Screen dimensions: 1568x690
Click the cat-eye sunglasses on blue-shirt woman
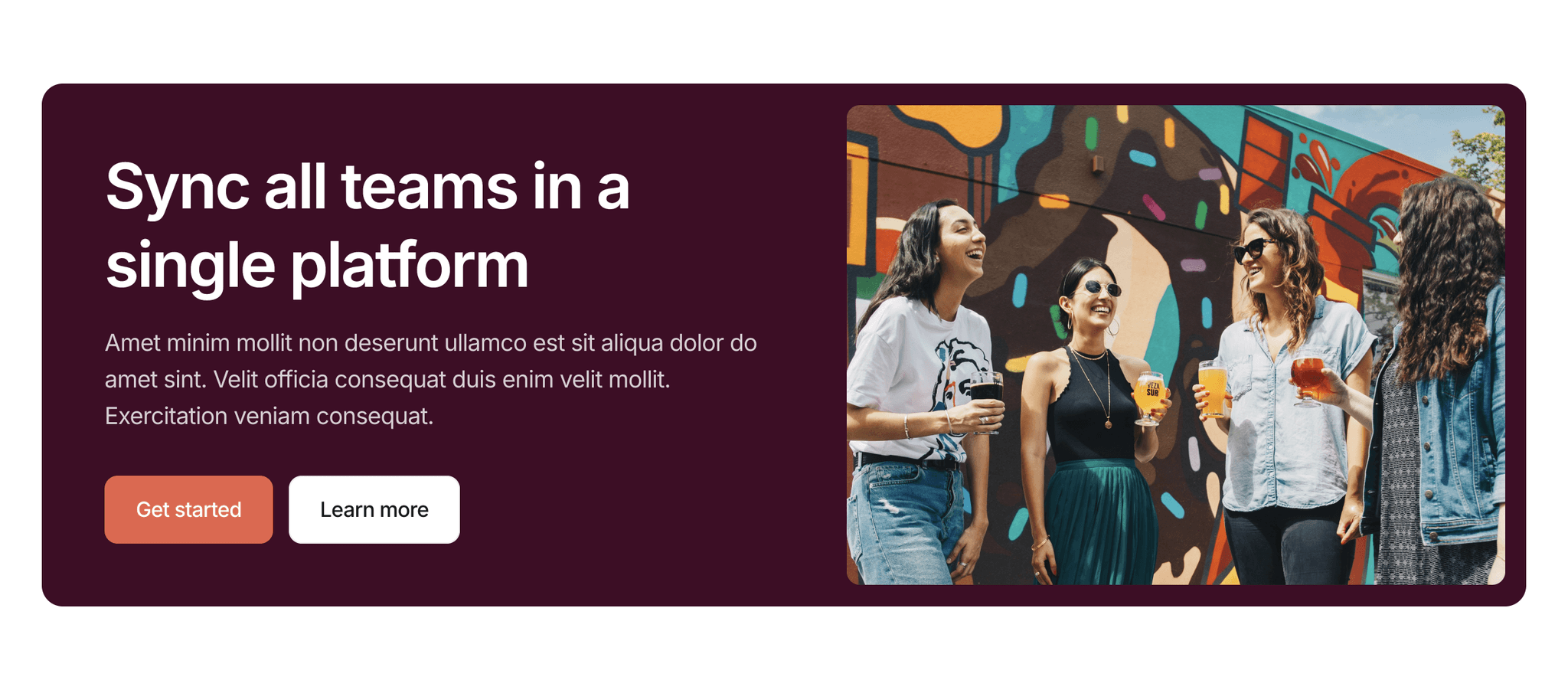point(1253,248)
